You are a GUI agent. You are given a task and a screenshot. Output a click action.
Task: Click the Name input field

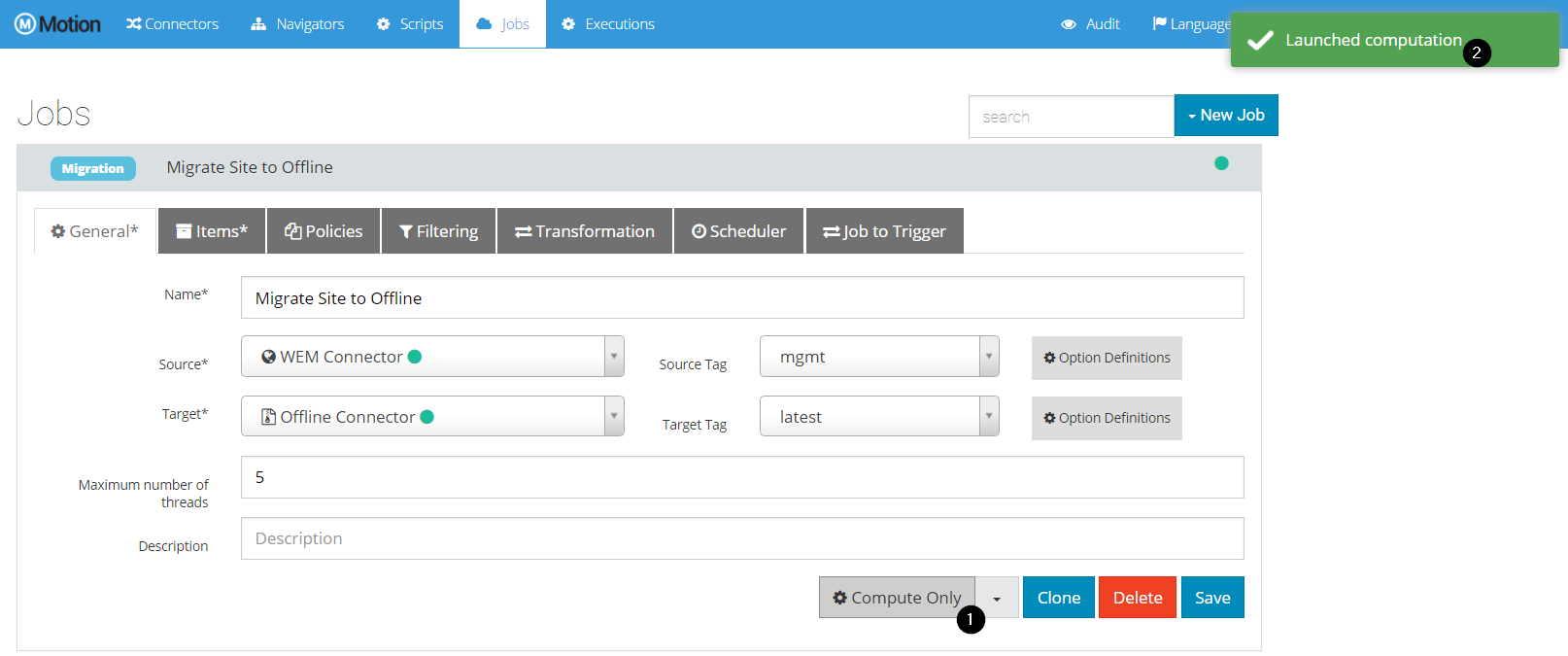pos(742,297)
